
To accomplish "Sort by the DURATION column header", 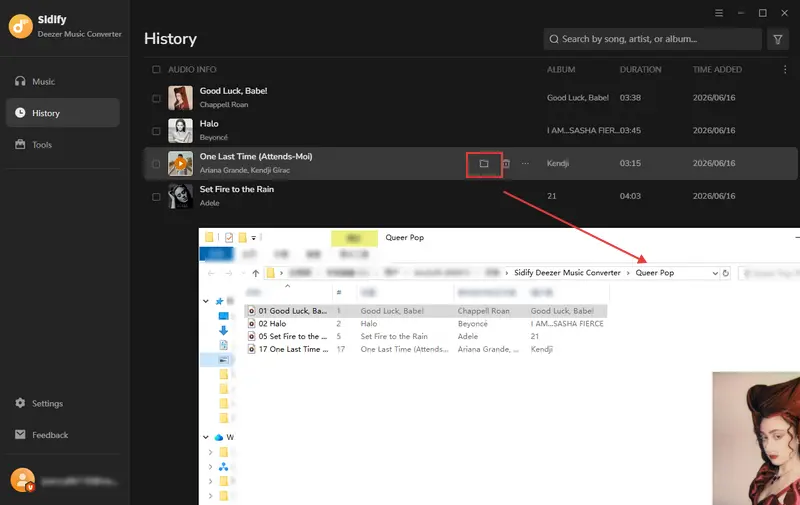I will click(640, 69).
